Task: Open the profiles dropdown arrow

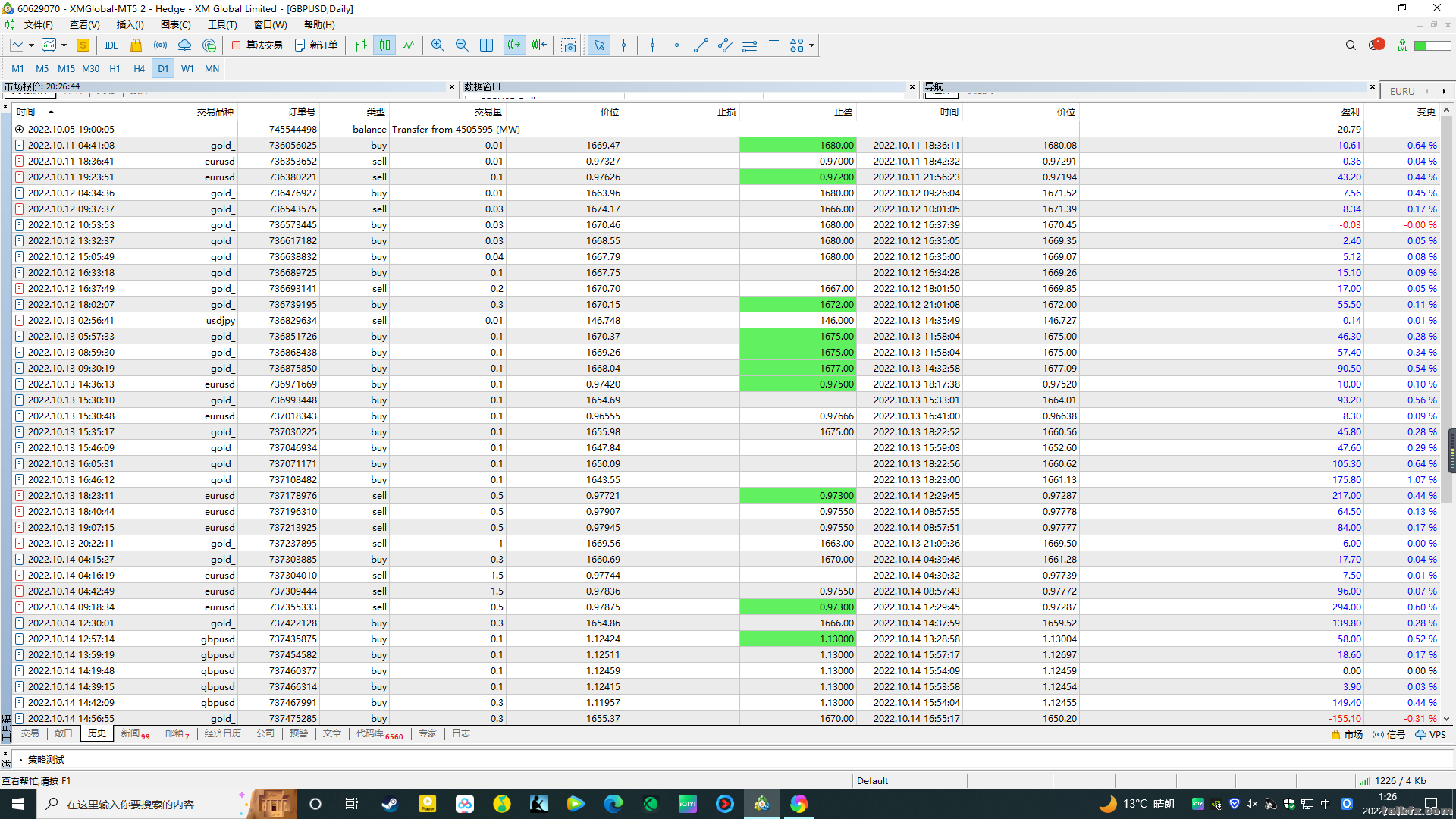Action: coord(64,45)
